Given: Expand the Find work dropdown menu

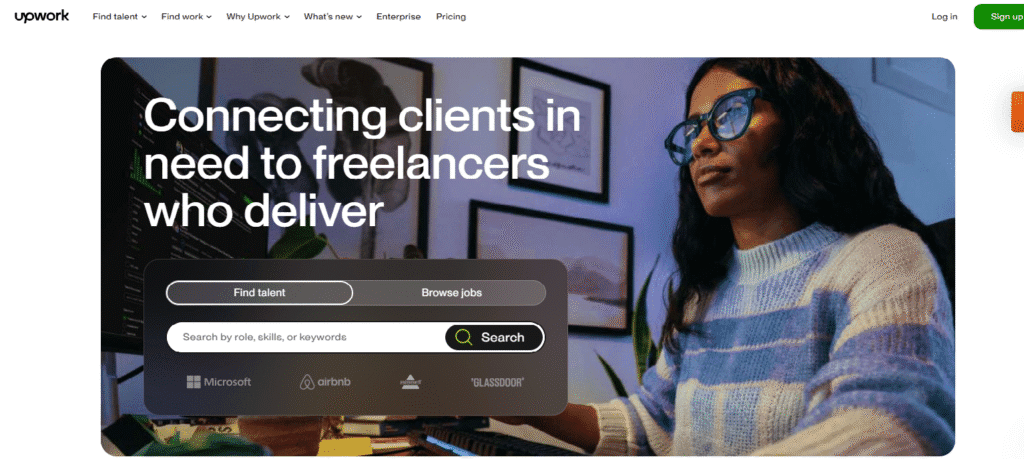Looking at the screenshot, I should tap(186, 17).
